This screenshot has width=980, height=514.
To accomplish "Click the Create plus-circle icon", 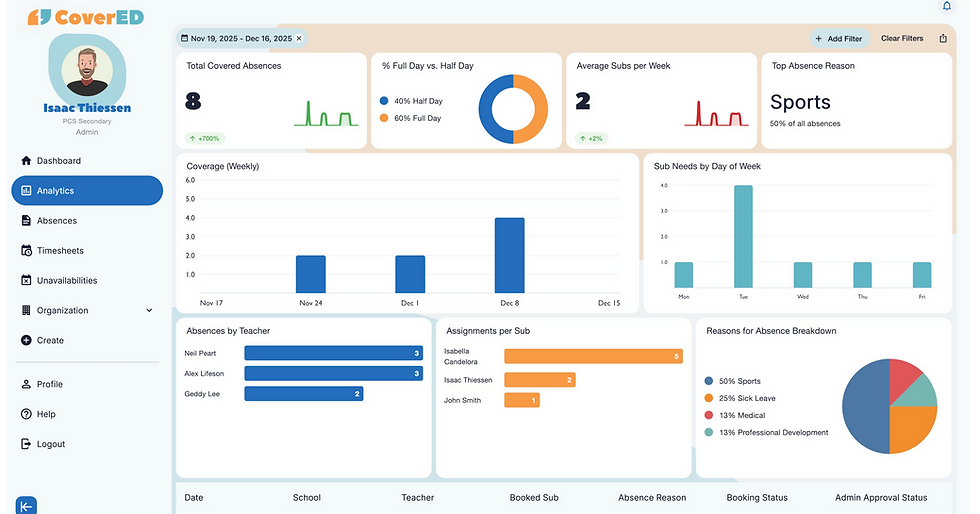I will 26,340.
